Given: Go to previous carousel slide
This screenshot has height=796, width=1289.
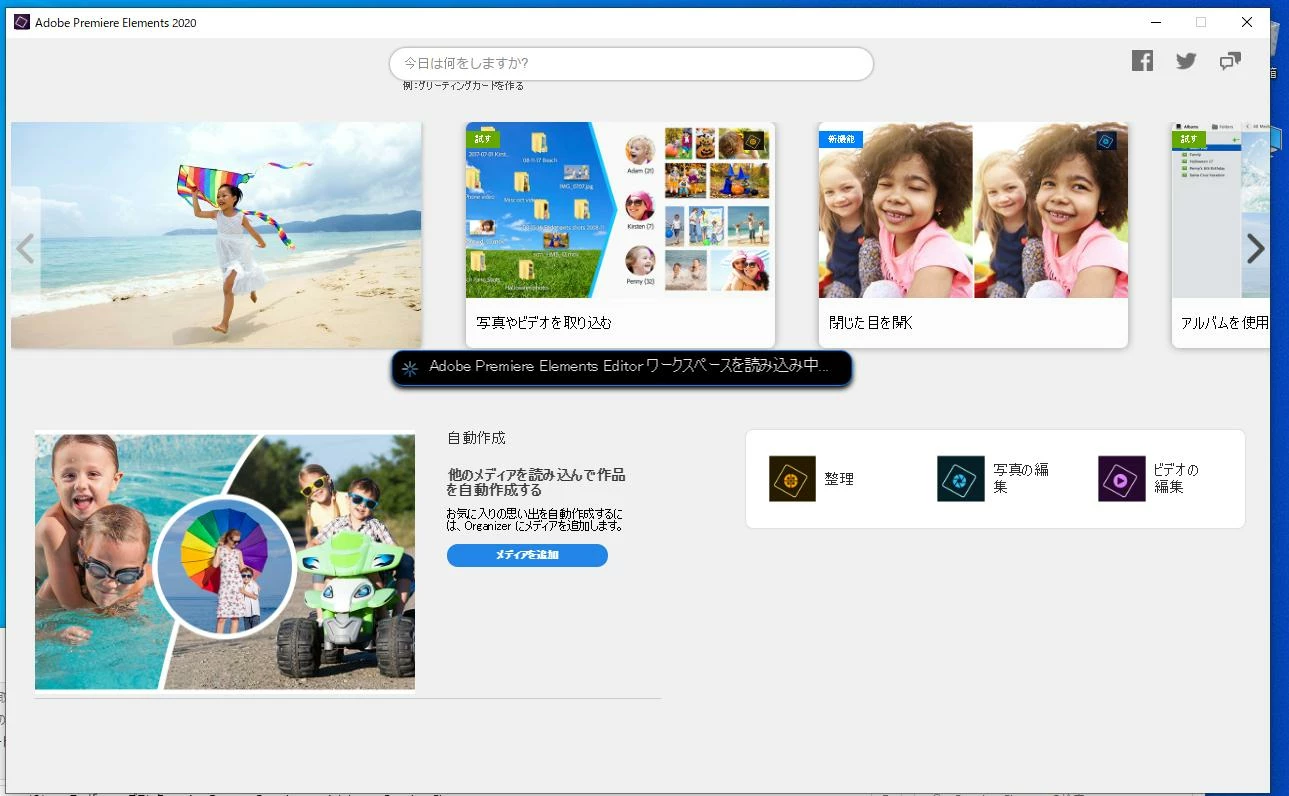Looking at the screenshot, I should click(26, 249).
